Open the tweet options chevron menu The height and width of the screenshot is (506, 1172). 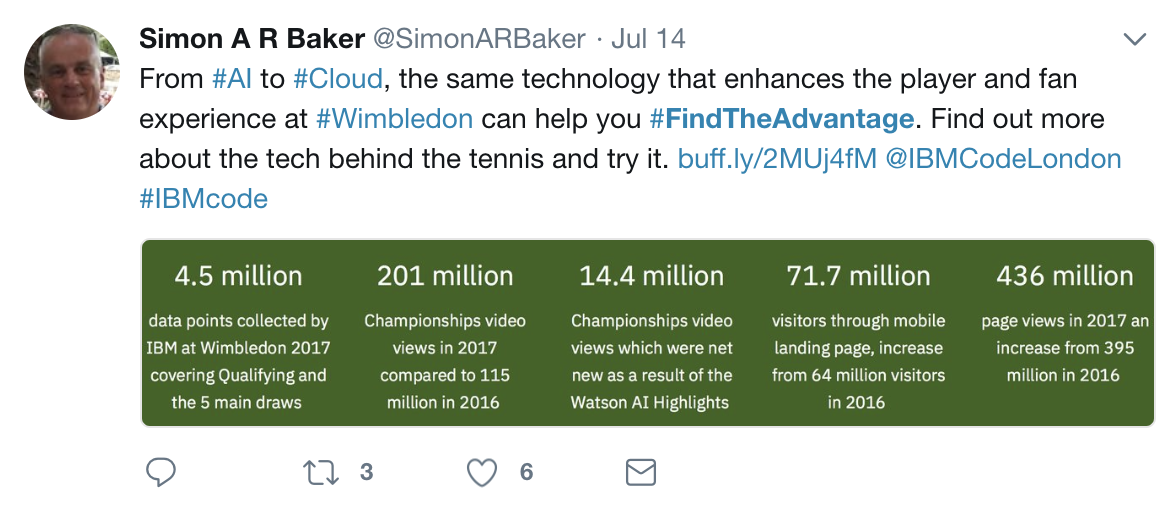tap(1135, 39)
